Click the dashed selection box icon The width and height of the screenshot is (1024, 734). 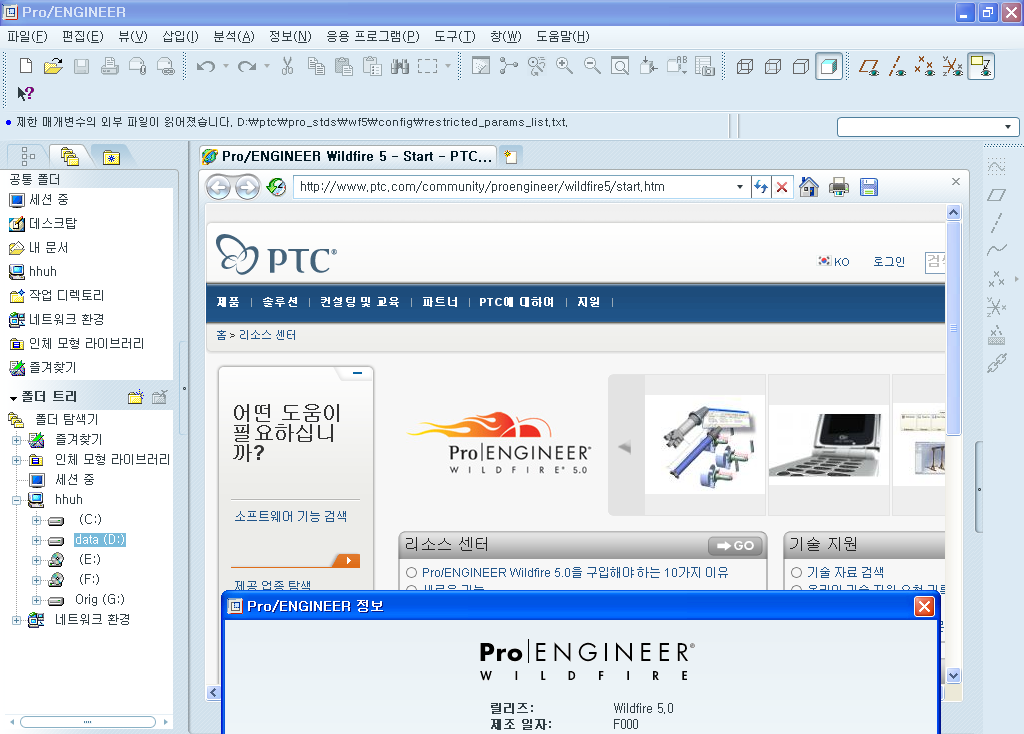(x=428, y=66)
